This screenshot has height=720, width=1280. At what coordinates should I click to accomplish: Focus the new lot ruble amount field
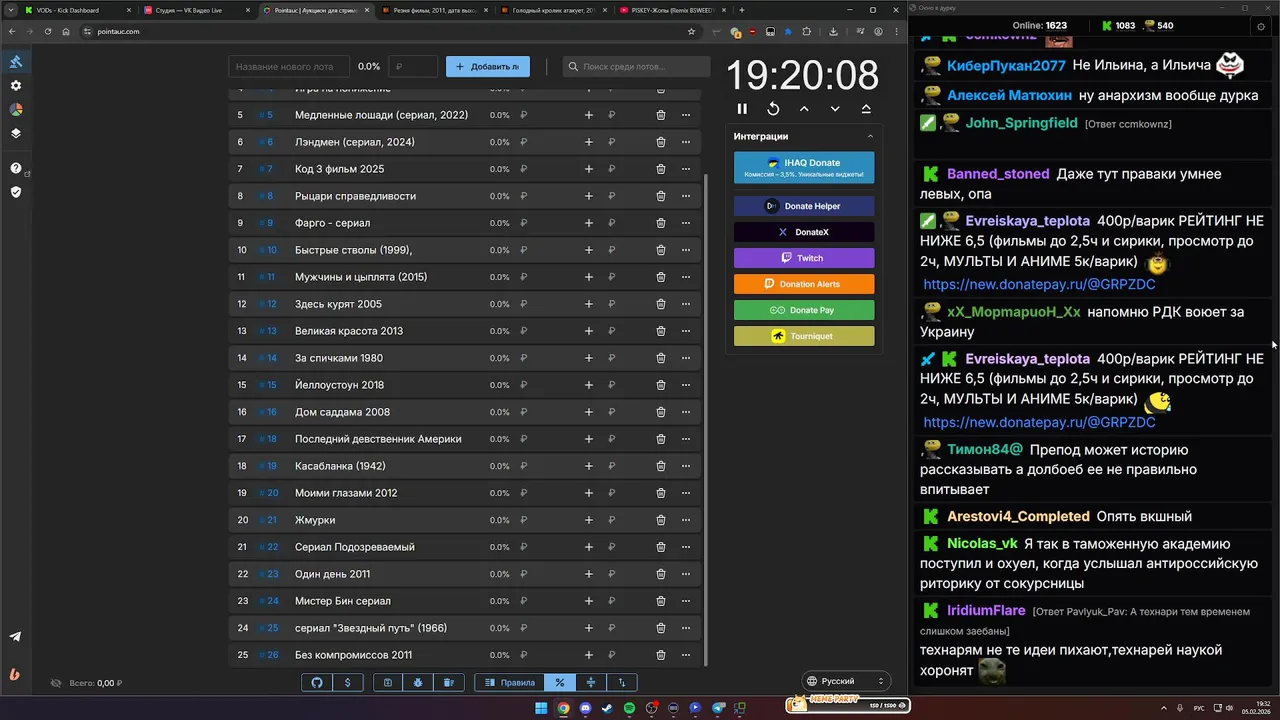(x=413, y=67)
